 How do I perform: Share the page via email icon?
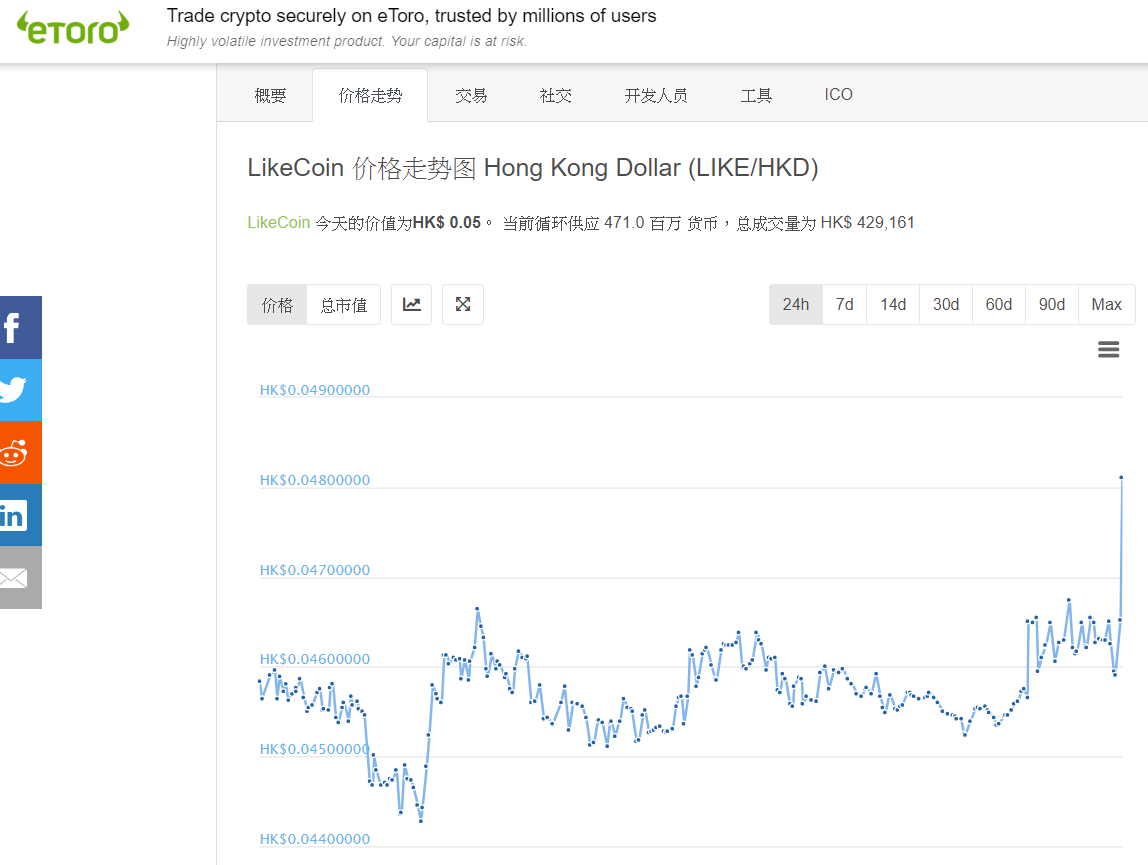pos(20,577)
